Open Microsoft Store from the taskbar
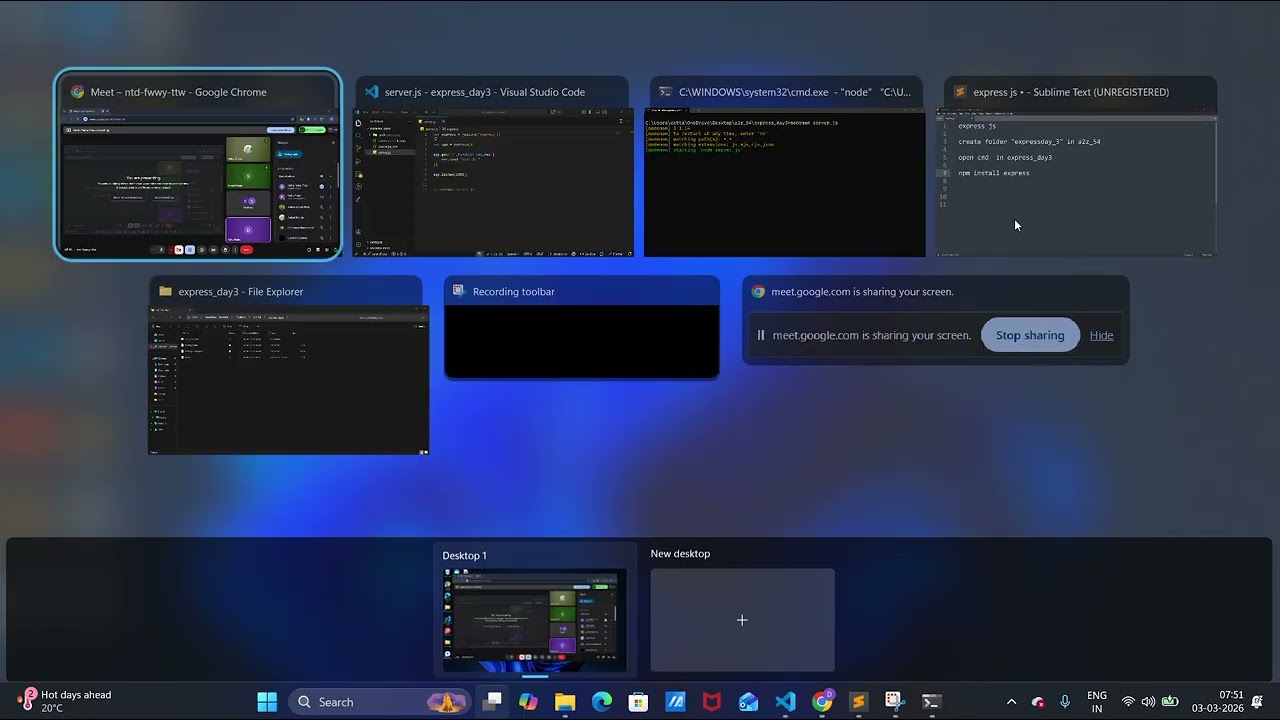Screen dimensions: 1280x720 (x=638, y=702)
